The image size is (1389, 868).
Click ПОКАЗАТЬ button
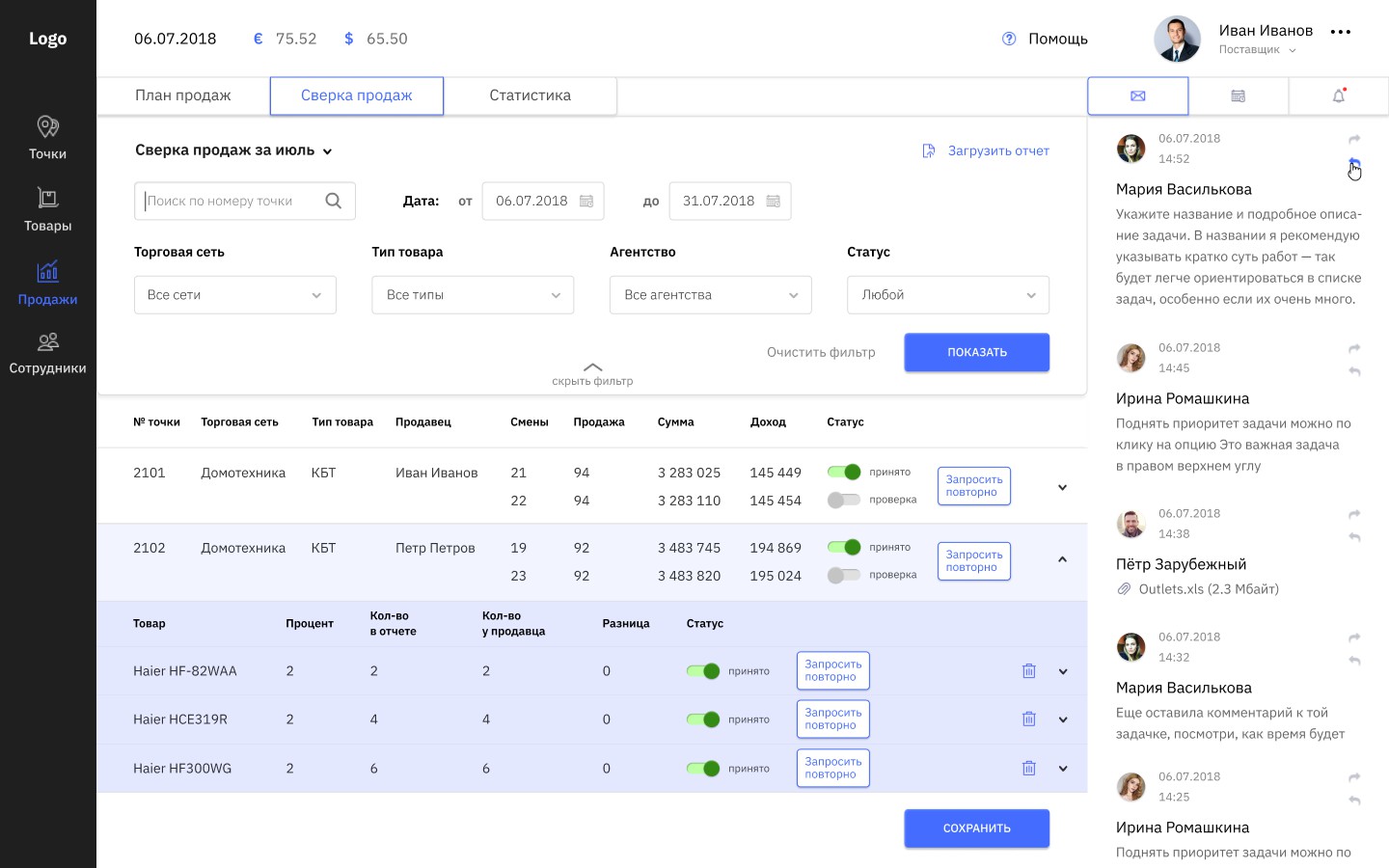pos(977,352)
